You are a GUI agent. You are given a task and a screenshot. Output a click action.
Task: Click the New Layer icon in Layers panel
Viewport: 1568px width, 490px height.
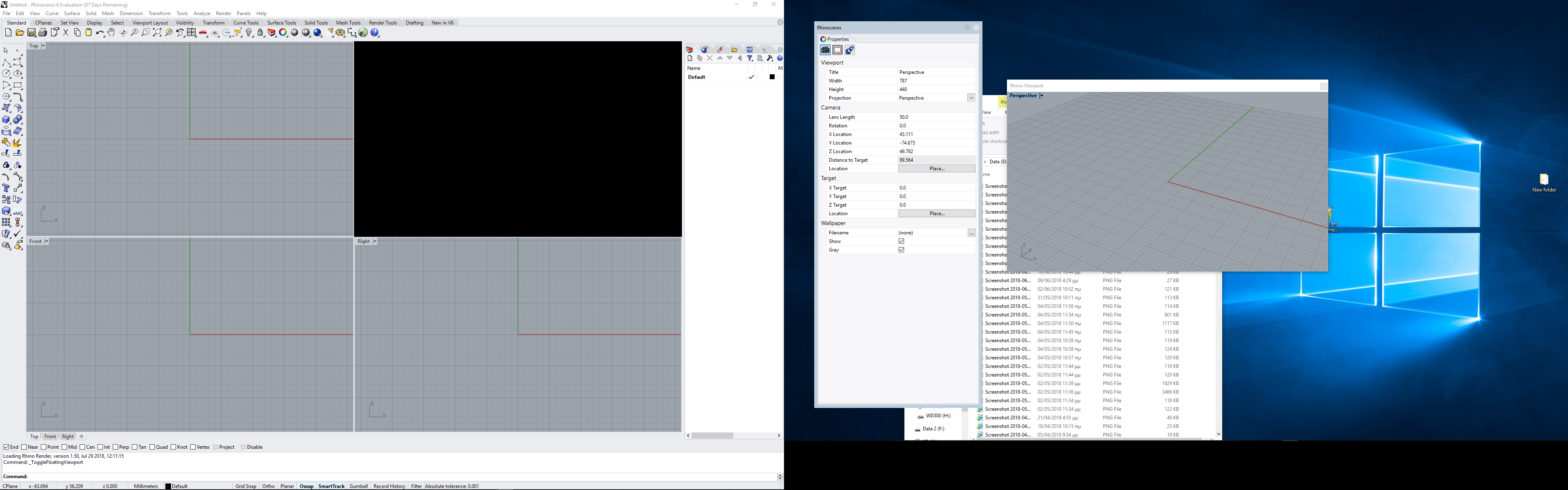690,58
